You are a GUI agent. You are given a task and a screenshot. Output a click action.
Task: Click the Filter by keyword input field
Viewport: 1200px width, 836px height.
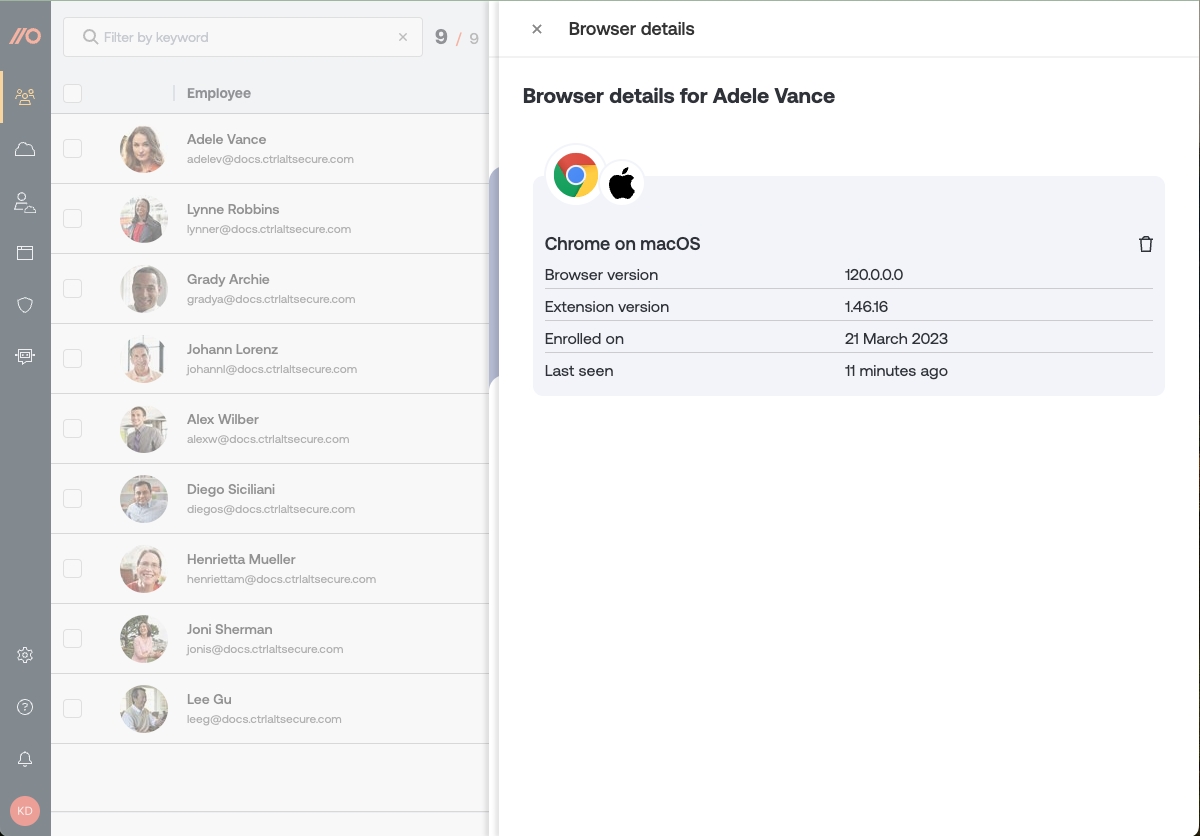pos(240,37)
